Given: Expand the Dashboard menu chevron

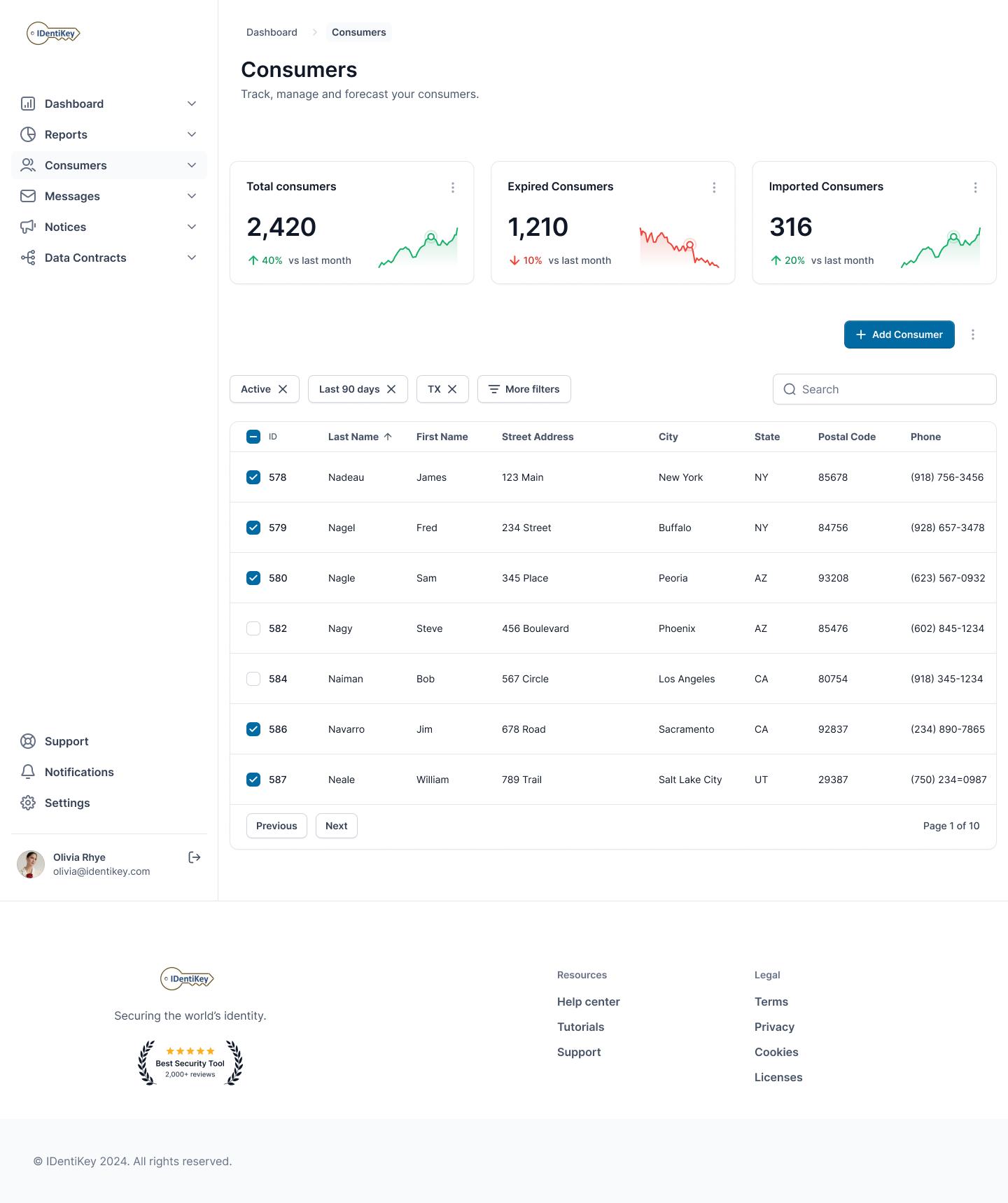Looking at the screenshot, I should pos(192,104).
